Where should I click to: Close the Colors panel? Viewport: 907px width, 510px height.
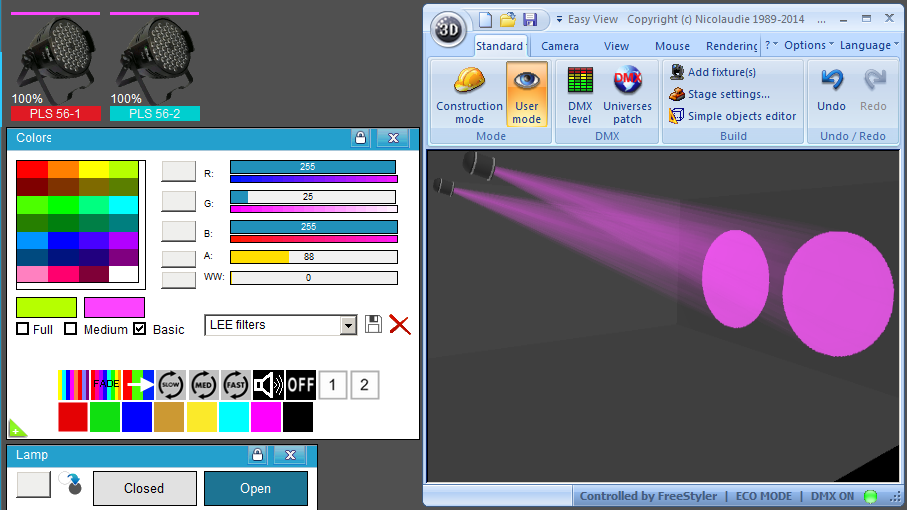pyautogui.click(x=393, y=138)
